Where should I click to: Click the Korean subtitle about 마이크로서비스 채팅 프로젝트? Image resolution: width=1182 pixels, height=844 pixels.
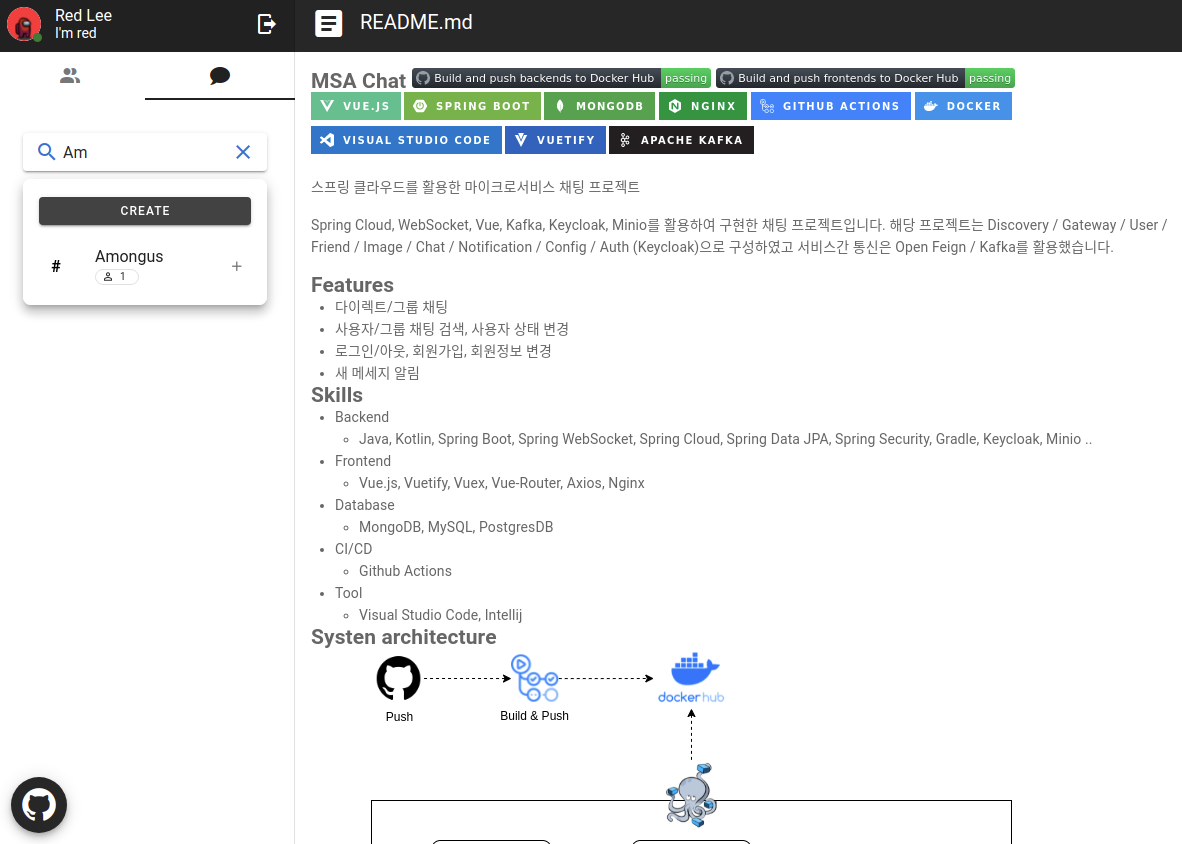(475, 187)
